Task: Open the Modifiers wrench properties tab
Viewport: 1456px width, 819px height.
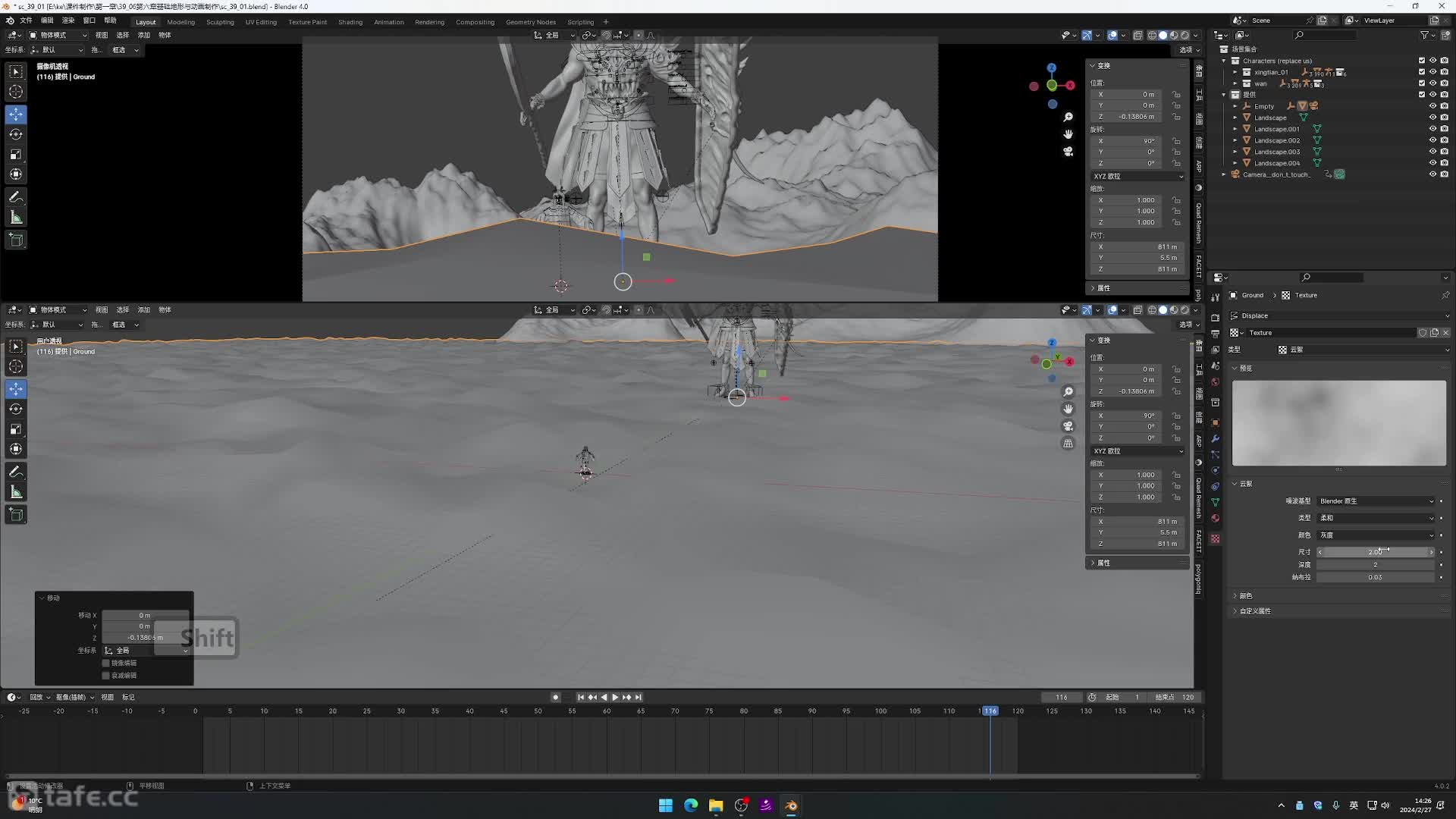Action: 1215,439
